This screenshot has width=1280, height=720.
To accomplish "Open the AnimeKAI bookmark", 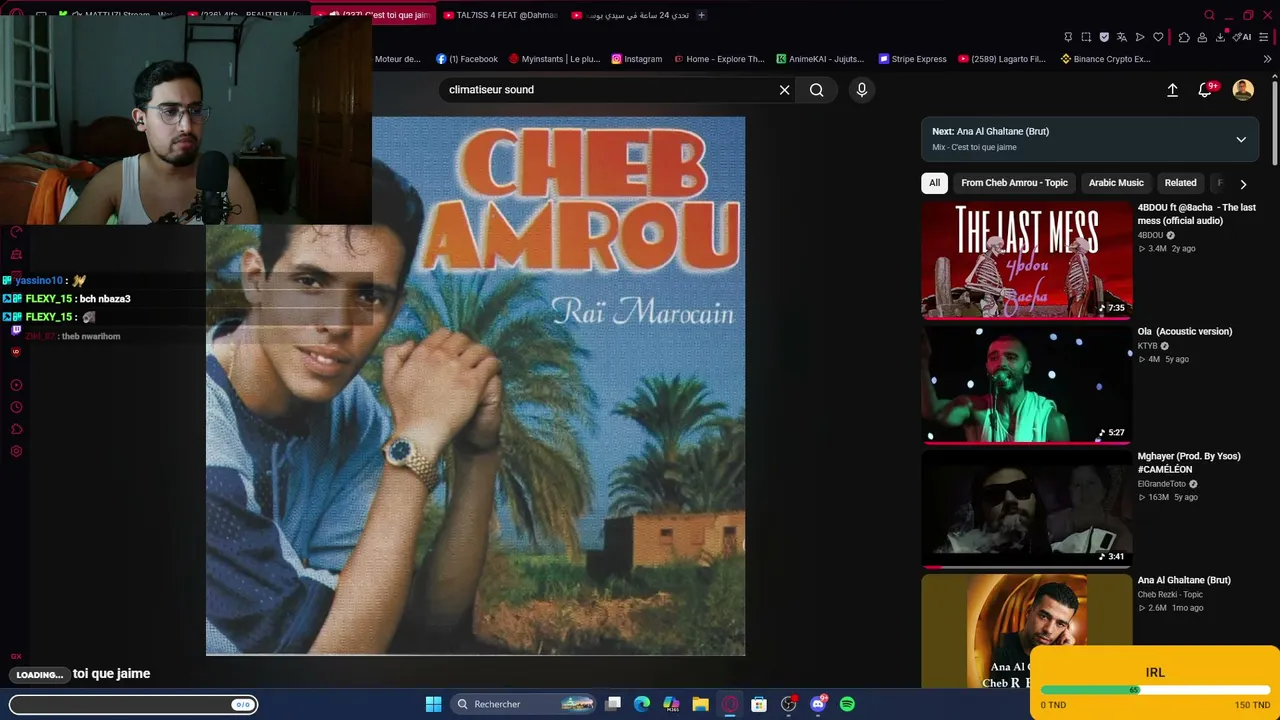I will 820,59.
